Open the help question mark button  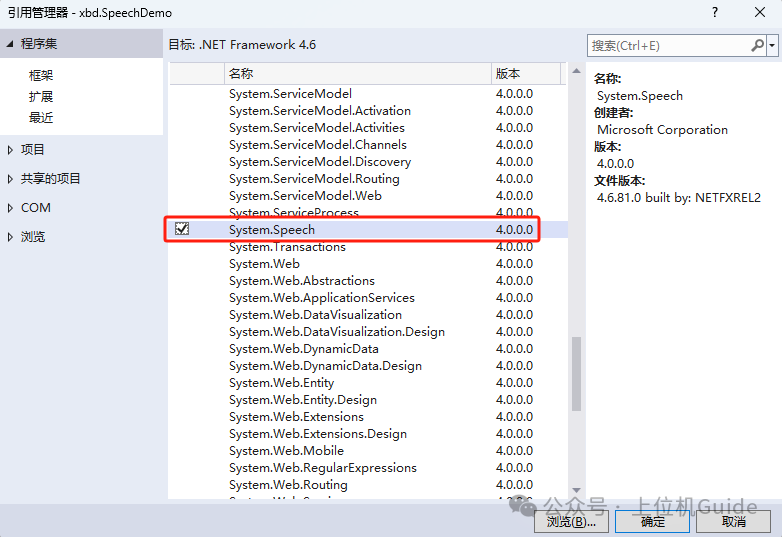pos(714,13)
